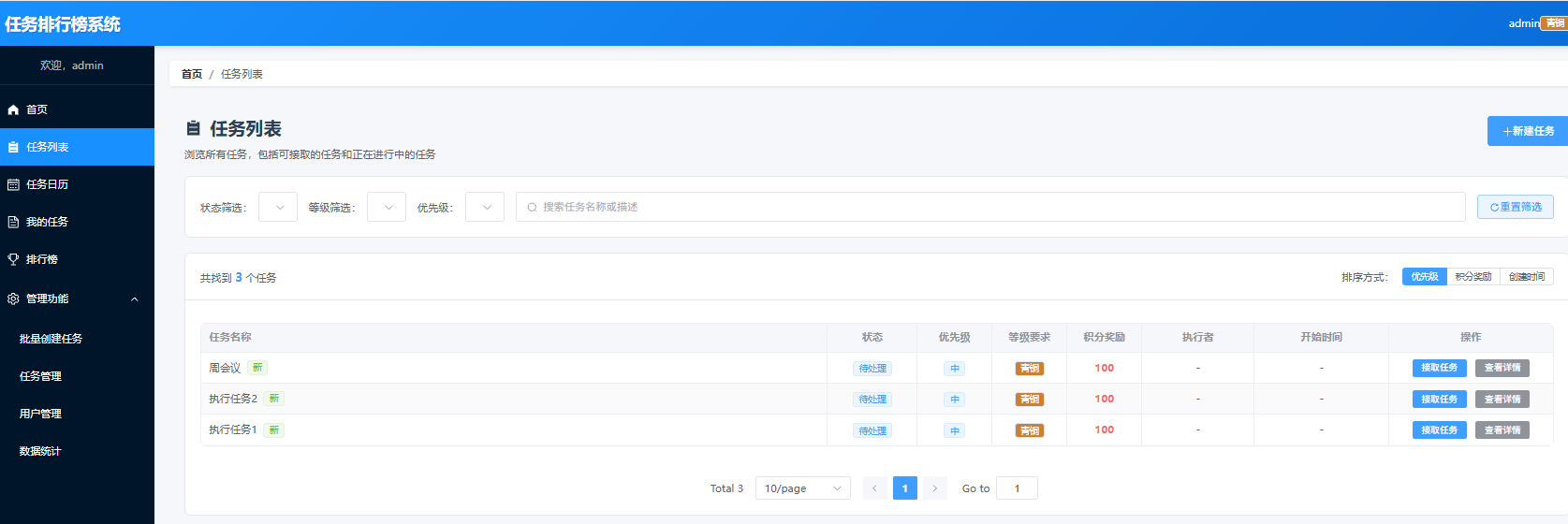
Task: Click 接取任务 for 执行任务1
Action: click(1440, 430)
